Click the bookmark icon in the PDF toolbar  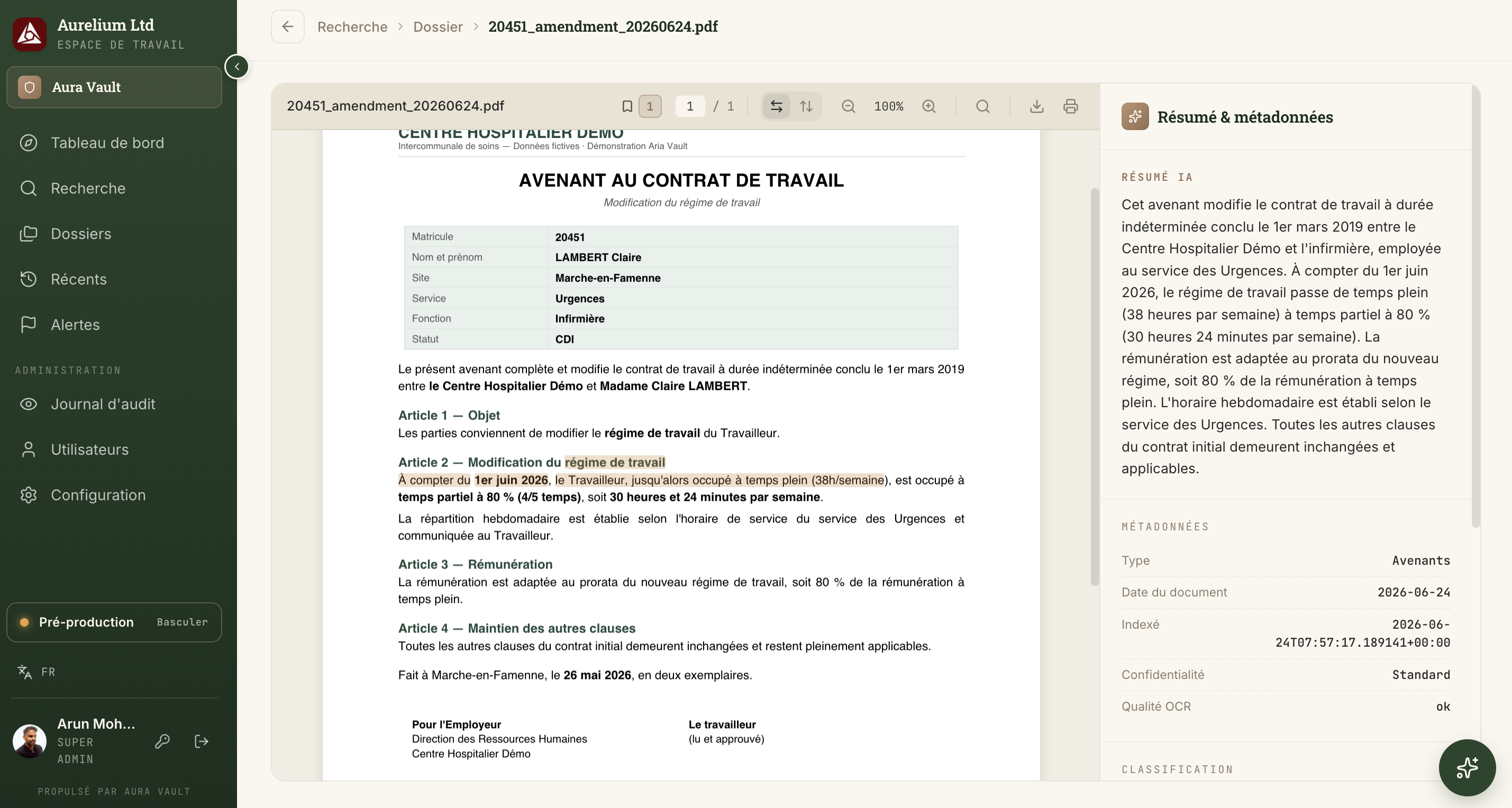[x=627, y=106]
